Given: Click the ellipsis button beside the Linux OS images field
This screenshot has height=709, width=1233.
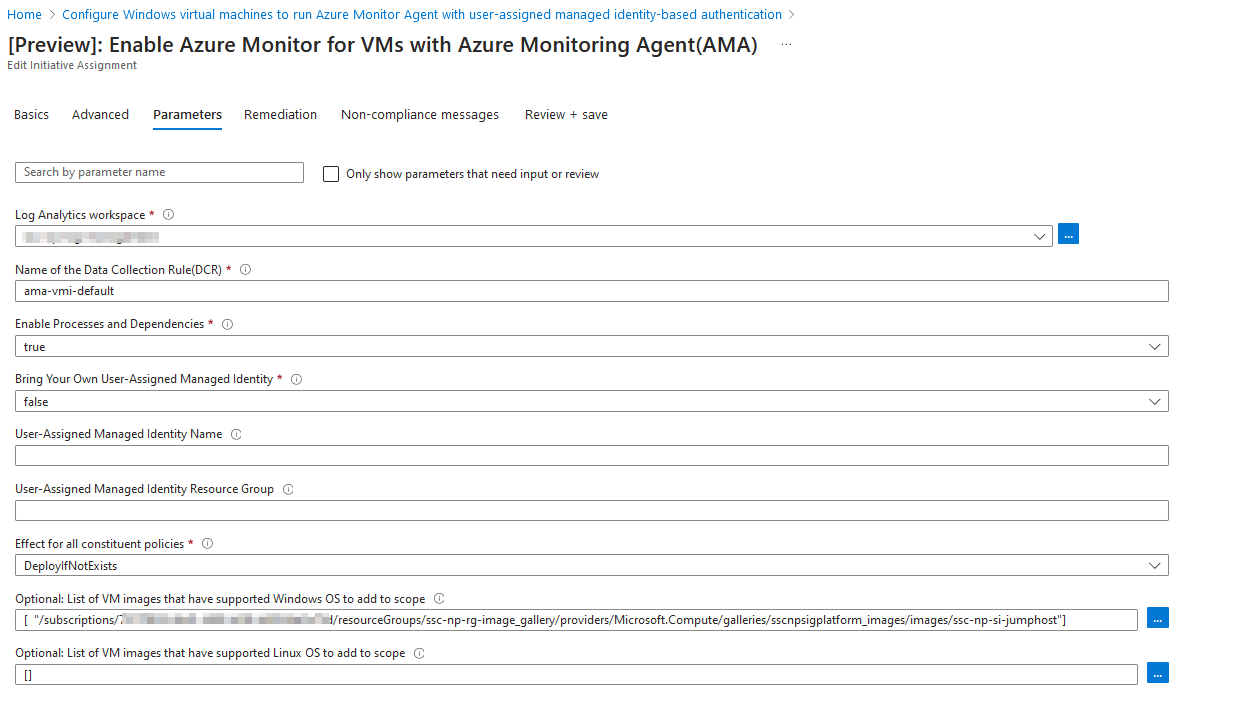Looking at the screenshot, I should (1157, 672).
